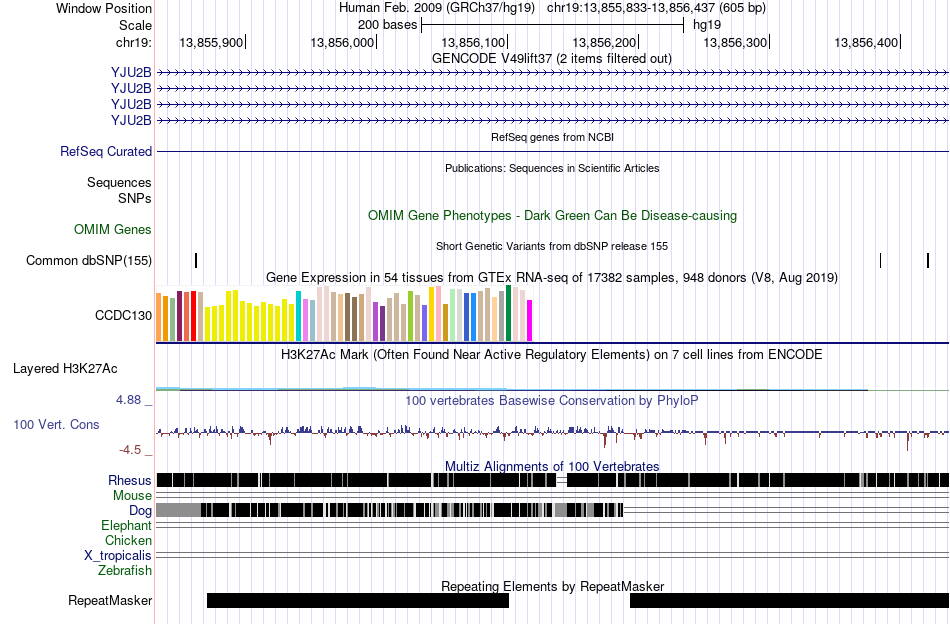Click the 200 bases scale text
Screen dimensions: 950x624
387,25
